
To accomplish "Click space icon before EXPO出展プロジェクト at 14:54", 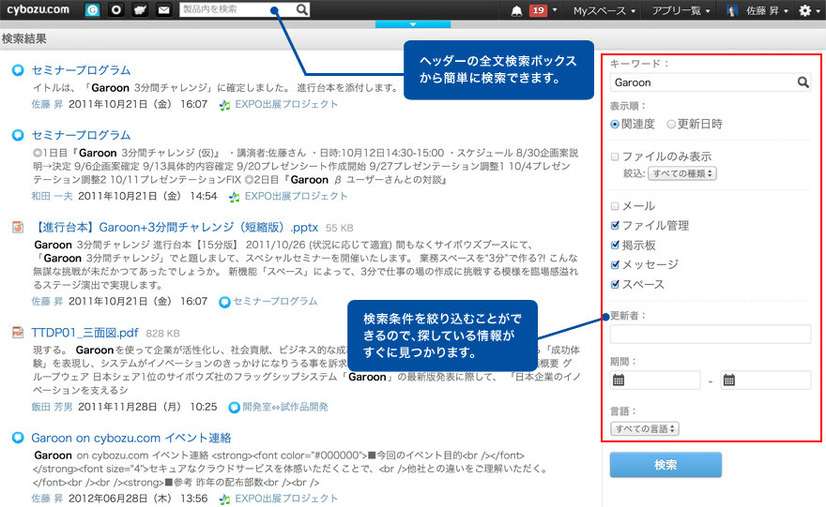I will [234, 197].
